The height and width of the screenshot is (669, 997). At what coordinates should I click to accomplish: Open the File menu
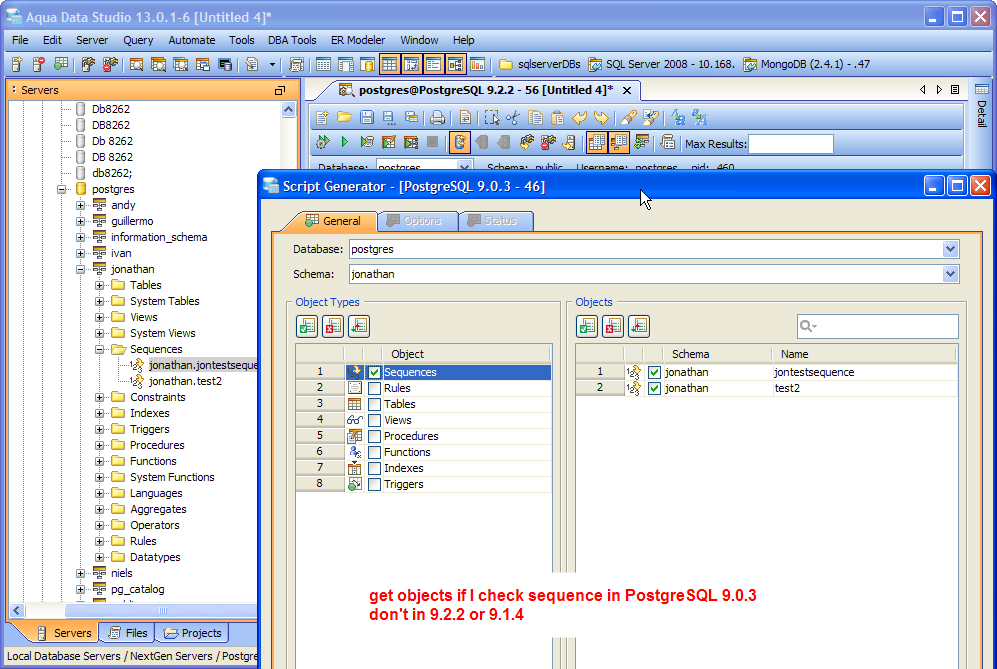20,40
